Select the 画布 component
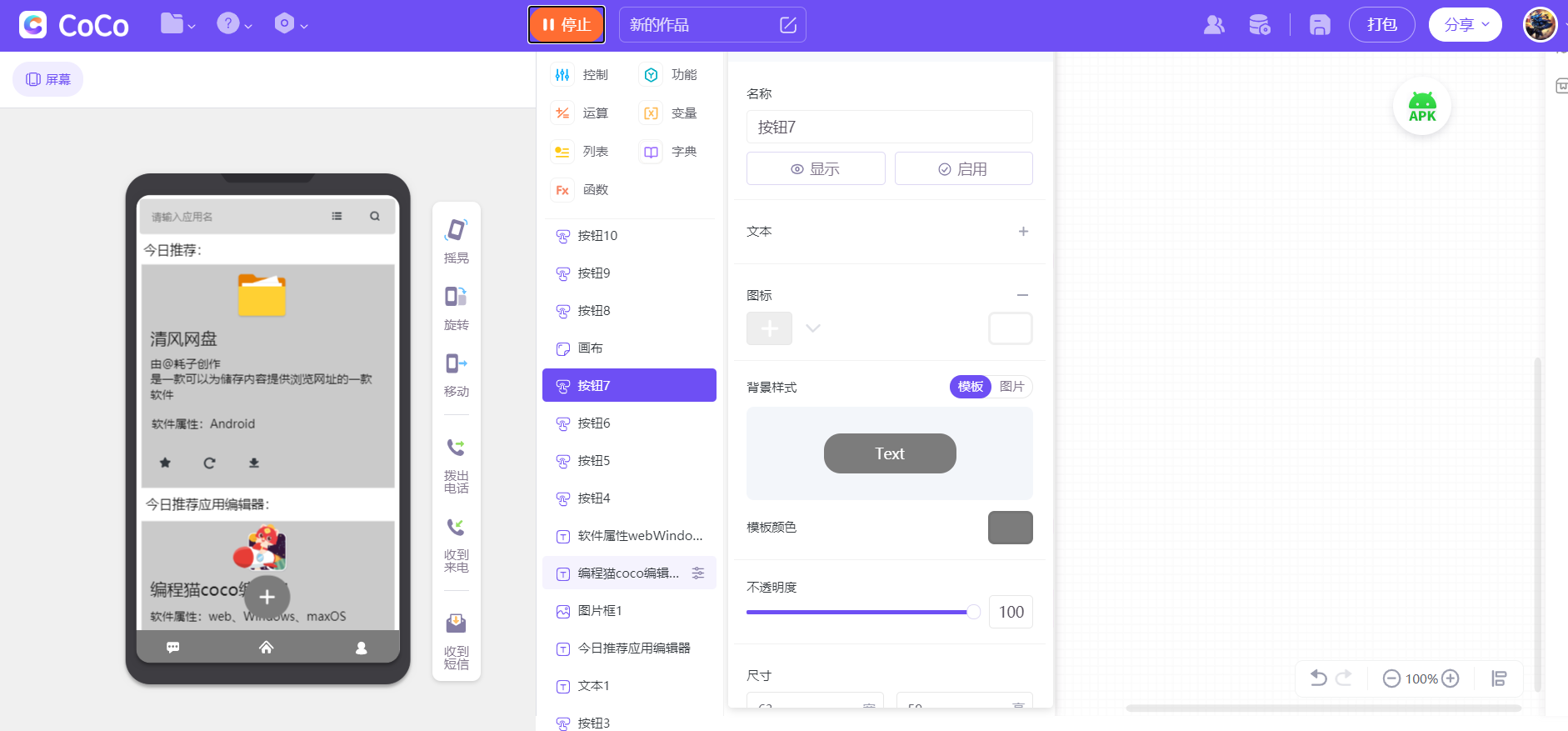 tap(629, 348)
